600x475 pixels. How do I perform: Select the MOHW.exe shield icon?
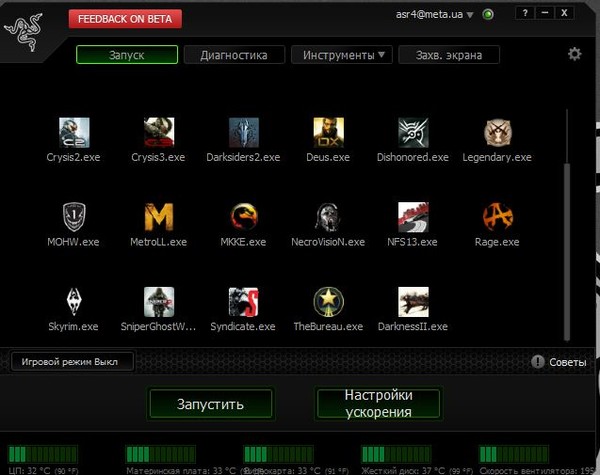click(x=74, y=217)
